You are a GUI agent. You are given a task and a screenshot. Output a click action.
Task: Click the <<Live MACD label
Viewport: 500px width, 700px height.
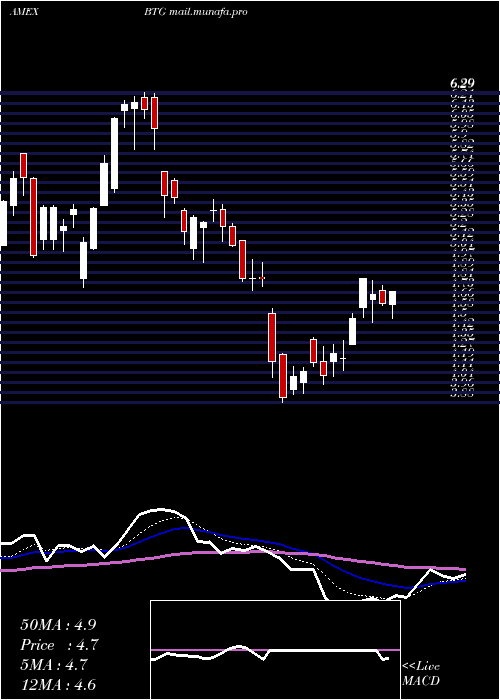pyautogui.click(x=421, y=674)
